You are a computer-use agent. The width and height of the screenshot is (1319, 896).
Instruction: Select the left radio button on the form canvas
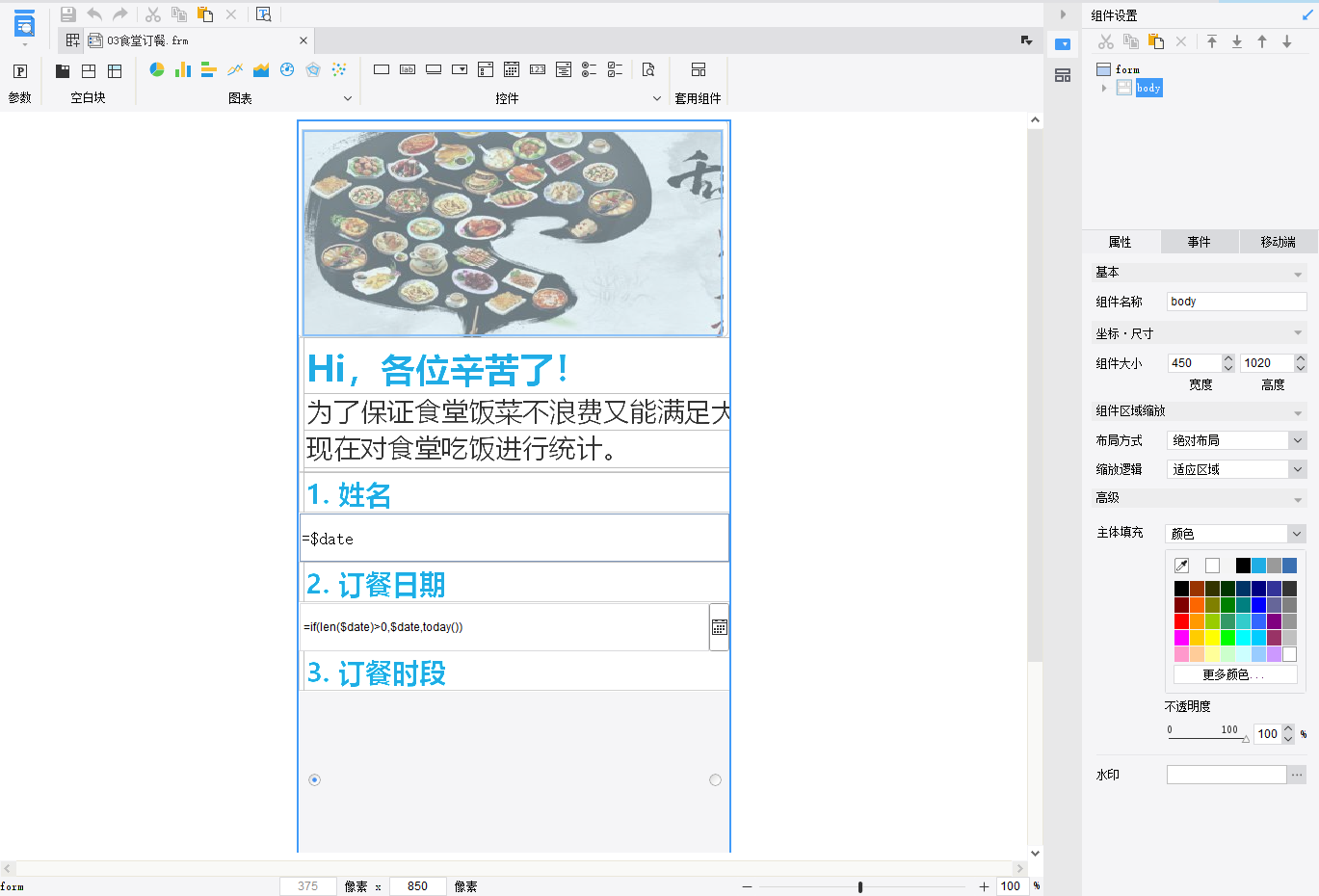(314, 779)
